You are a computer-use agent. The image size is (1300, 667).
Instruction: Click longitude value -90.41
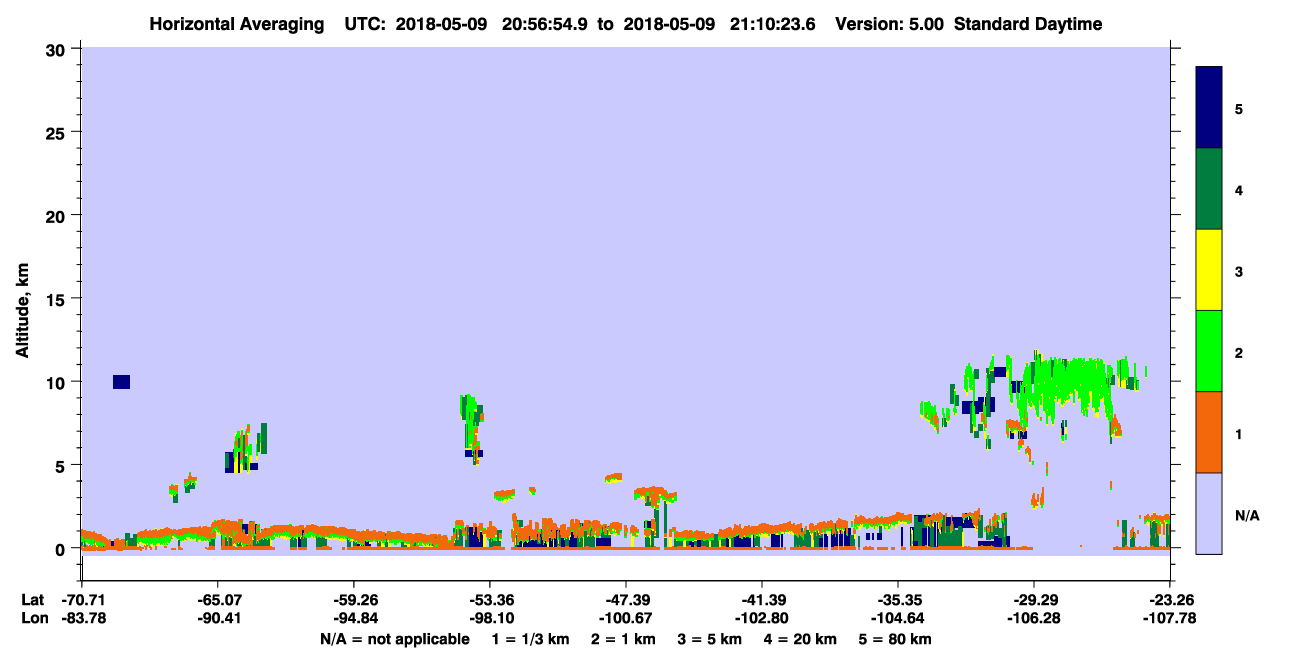click(218, 618)
